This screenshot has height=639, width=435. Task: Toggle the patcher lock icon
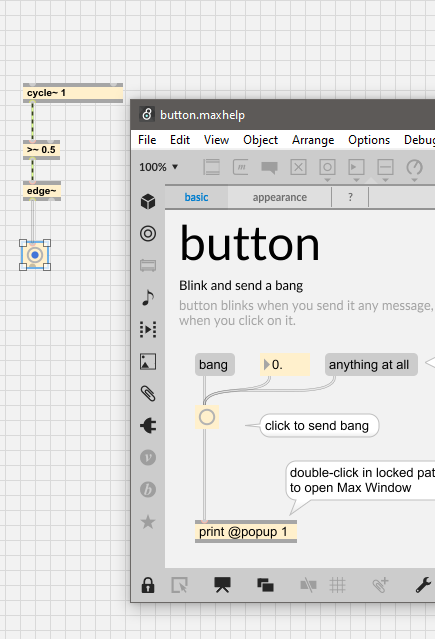(x=148, y=585)
